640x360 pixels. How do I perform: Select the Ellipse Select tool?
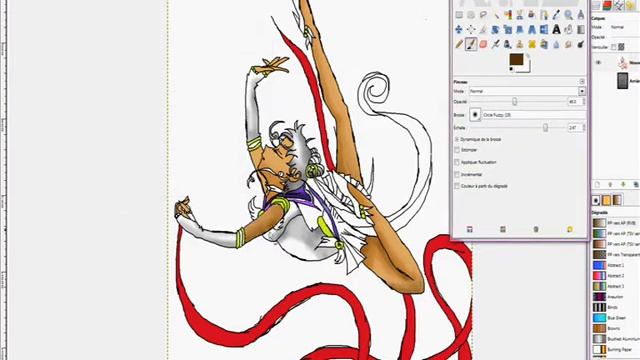(471, 15)
